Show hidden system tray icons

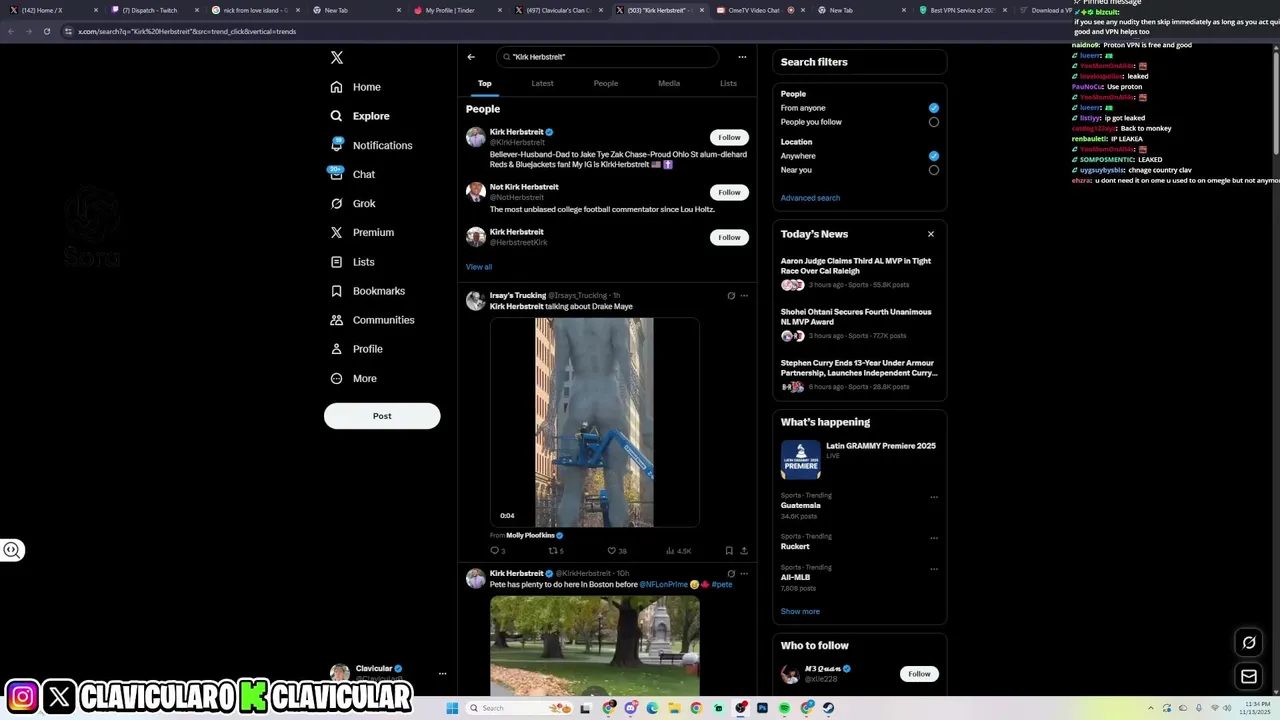click(1152, 708)
